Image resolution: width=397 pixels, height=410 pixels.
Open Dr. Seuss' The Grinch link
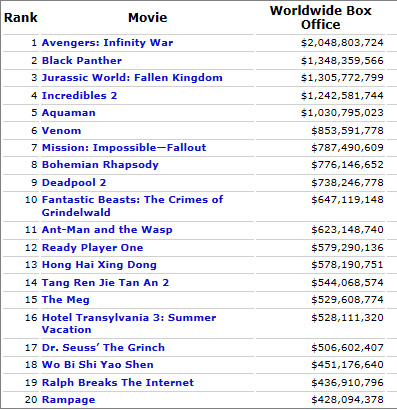click(x=103, y=347)
